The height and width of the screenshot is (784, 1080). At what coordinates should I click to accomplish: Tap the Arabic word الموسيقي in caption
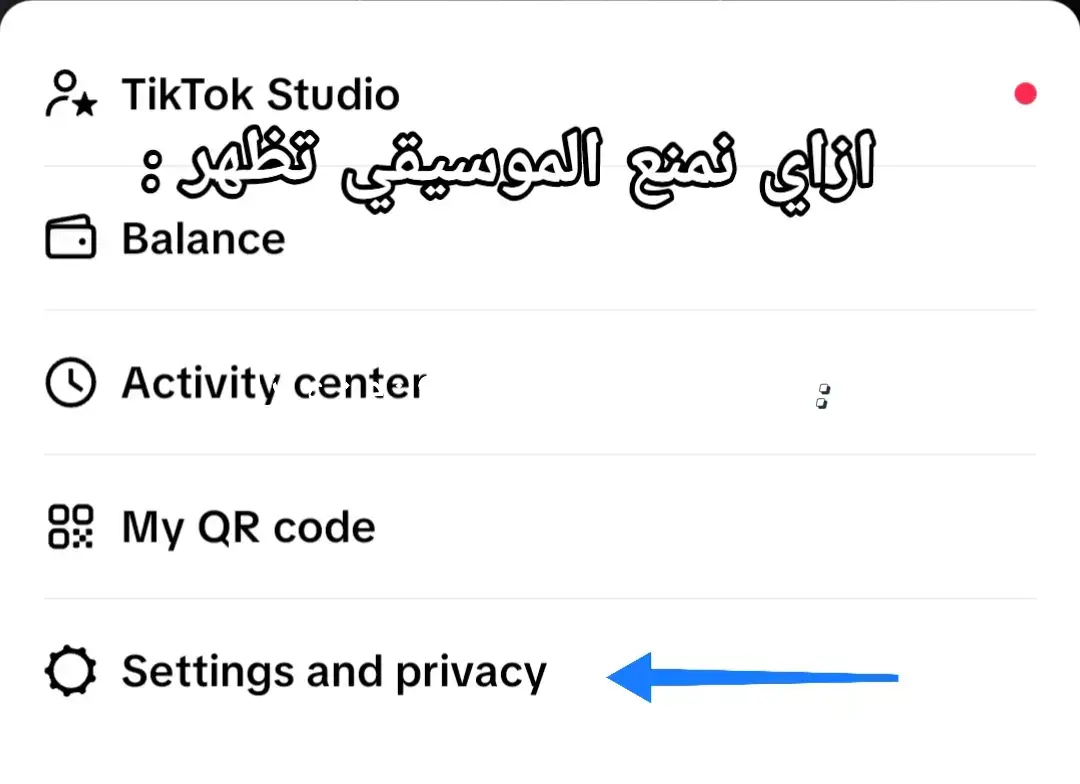[472, 169]
